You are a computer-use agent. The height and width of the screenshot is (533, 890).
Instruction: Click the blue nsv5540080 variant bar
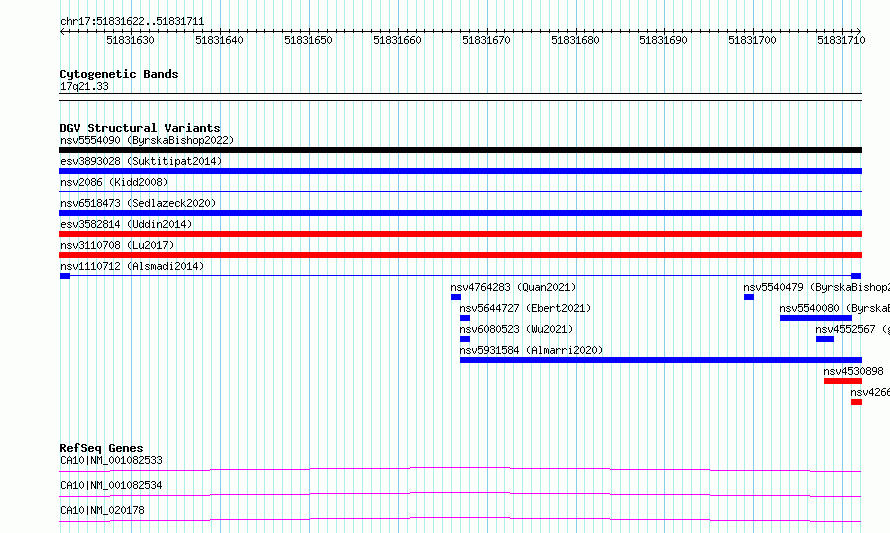click(816, 318)
